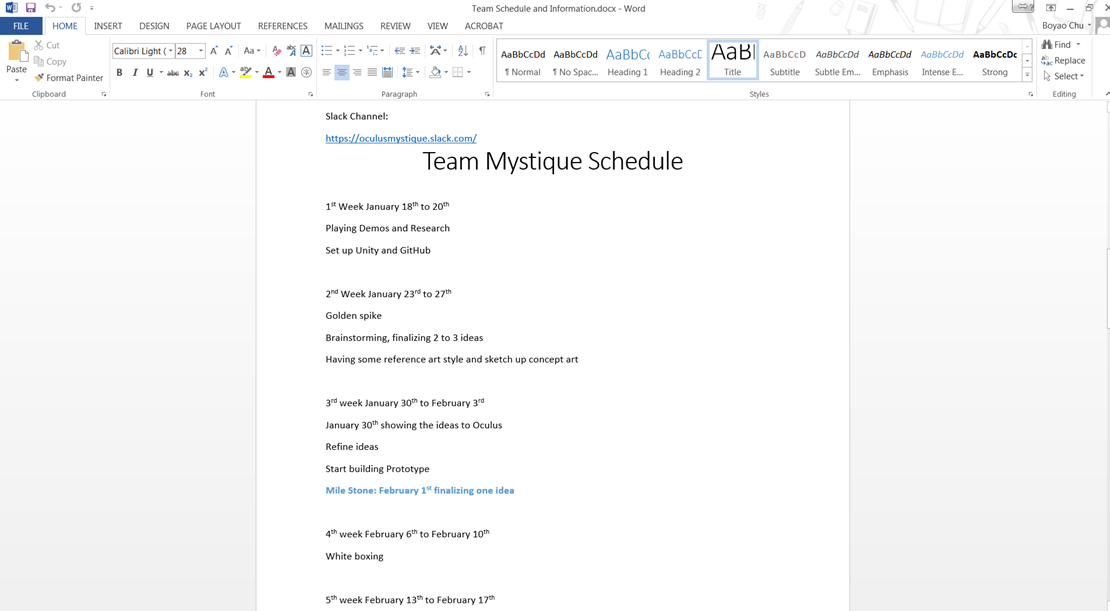Increase font size with Grow Font
The height and width of the screenshot is (611, 1110).
pyautogui.click(x=214, y=51)
